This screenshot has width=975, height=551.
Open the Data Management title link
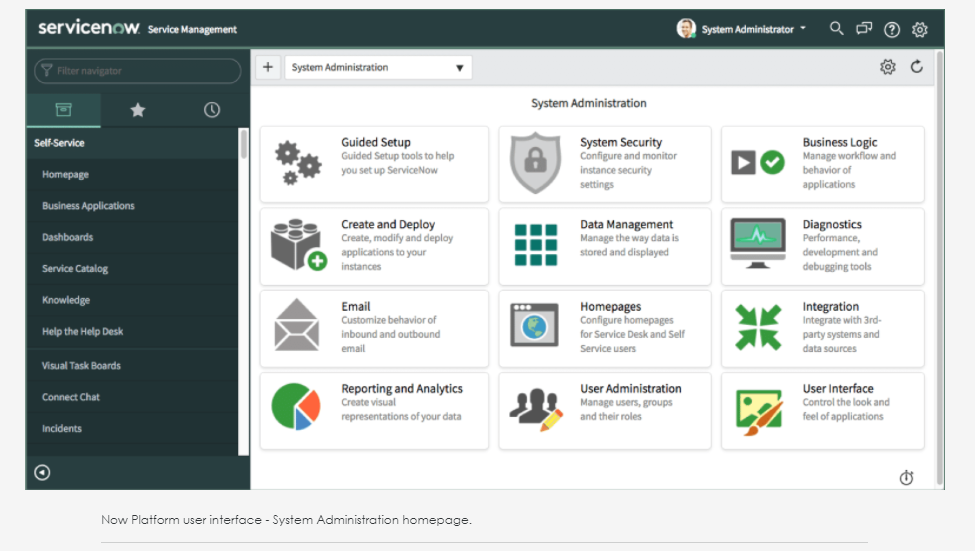(627, 225)
